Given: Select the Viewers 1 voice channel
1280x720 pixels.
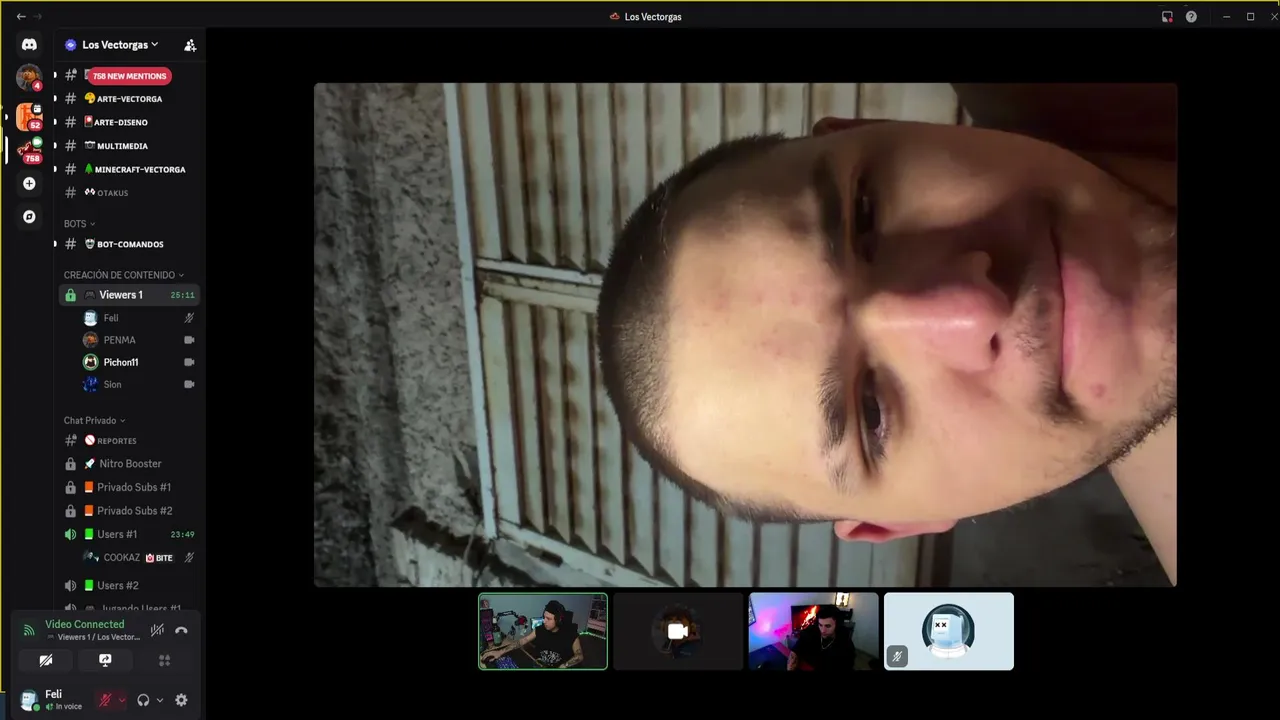Looking at the screenshot, I should pos(129,295).
